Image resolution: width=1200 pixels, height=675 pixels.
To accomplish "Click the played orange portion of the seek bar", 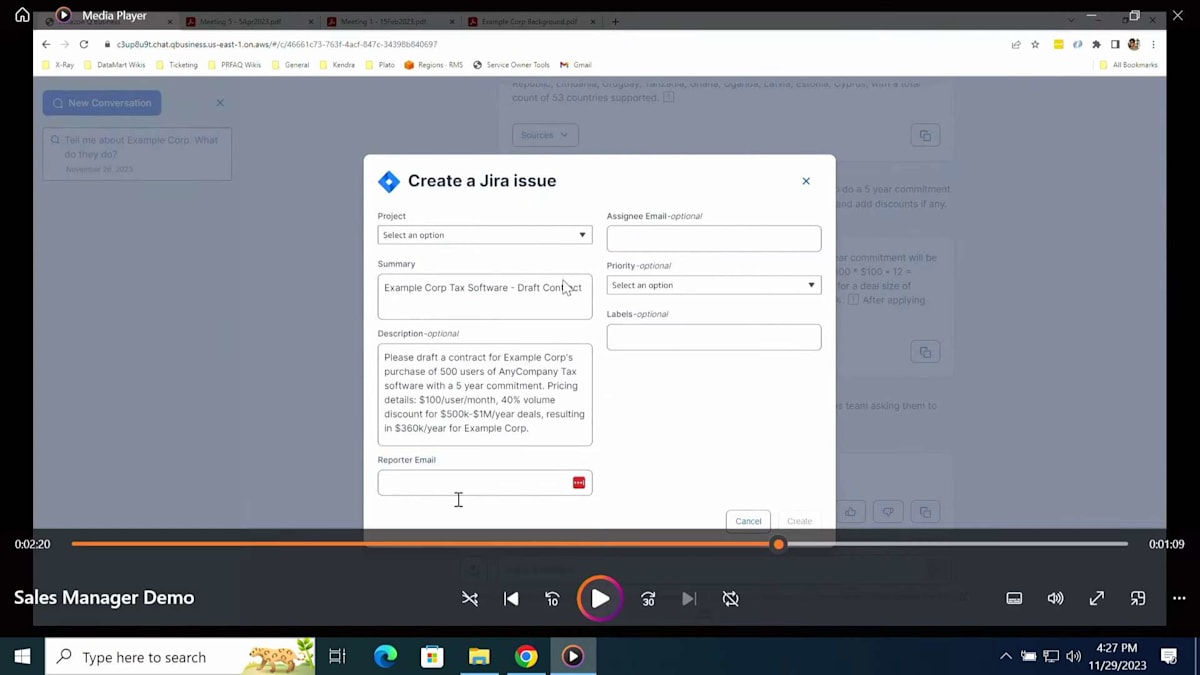I will pos(420,544).
